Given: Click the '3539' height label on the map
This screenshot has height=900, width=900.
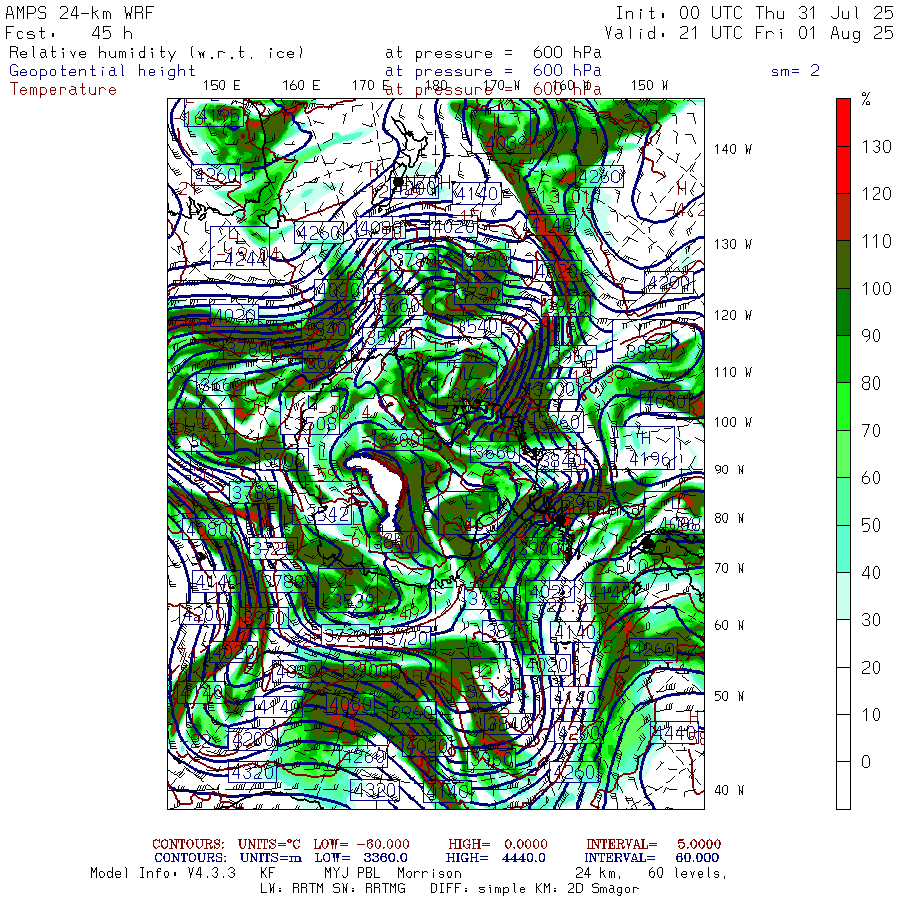Looking at the screenshot, I should tap(354, 600).
